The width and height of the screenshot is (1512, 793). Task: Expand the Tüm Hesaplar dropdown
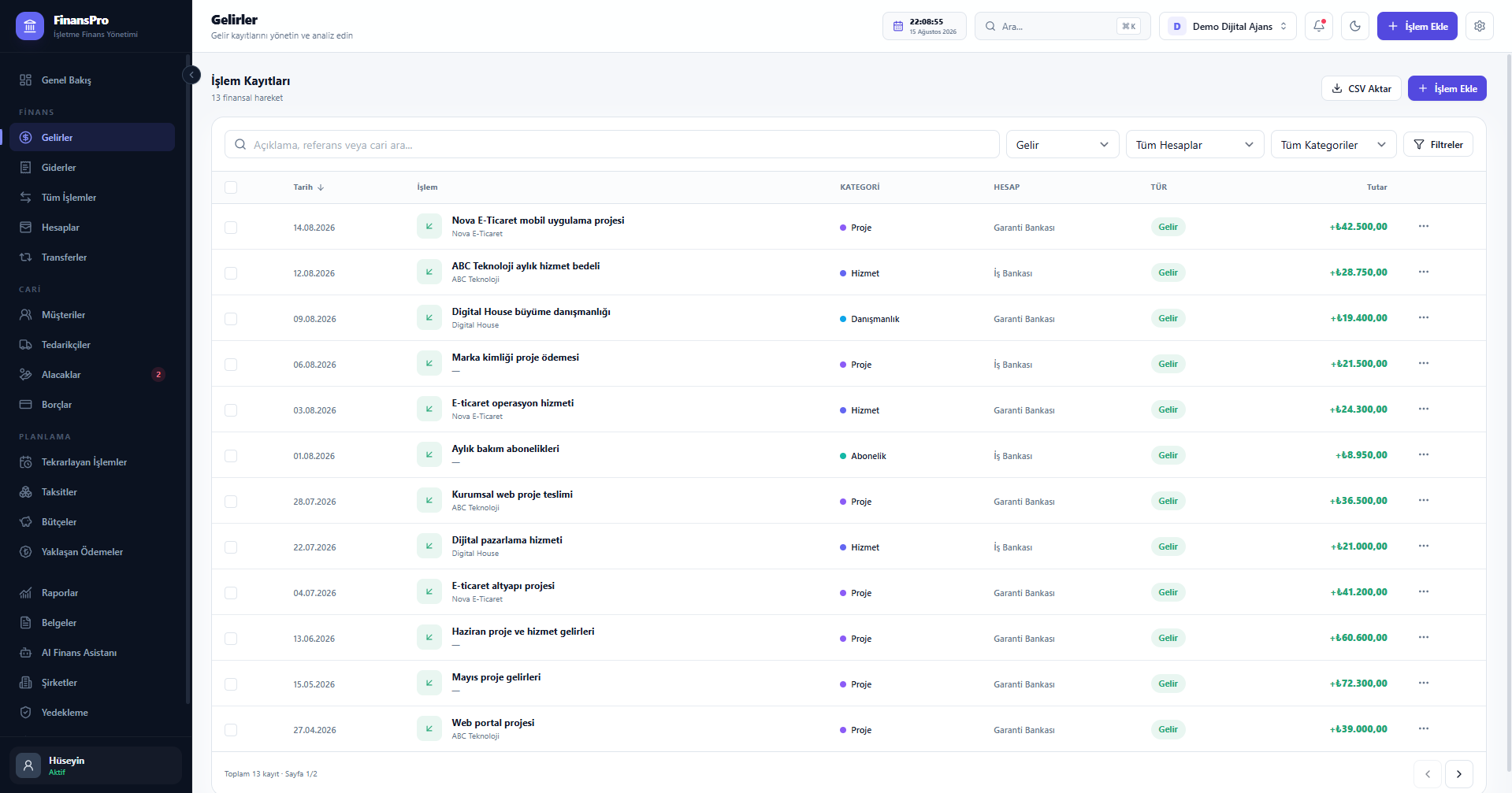pyautogui.click(x=1194, y=145)
